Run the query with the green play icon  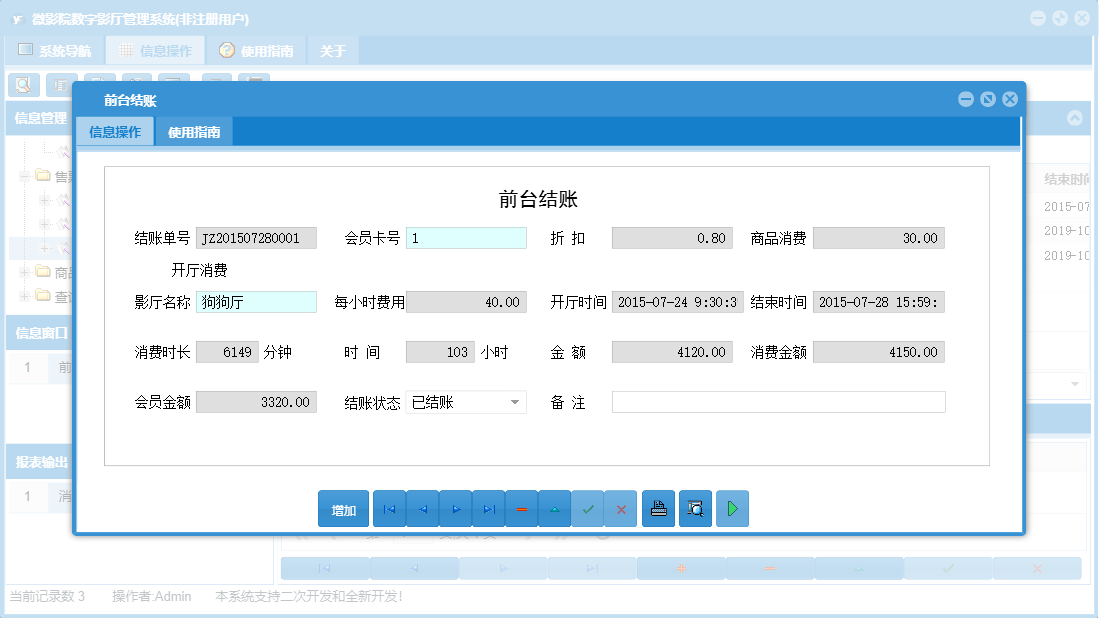732,508
